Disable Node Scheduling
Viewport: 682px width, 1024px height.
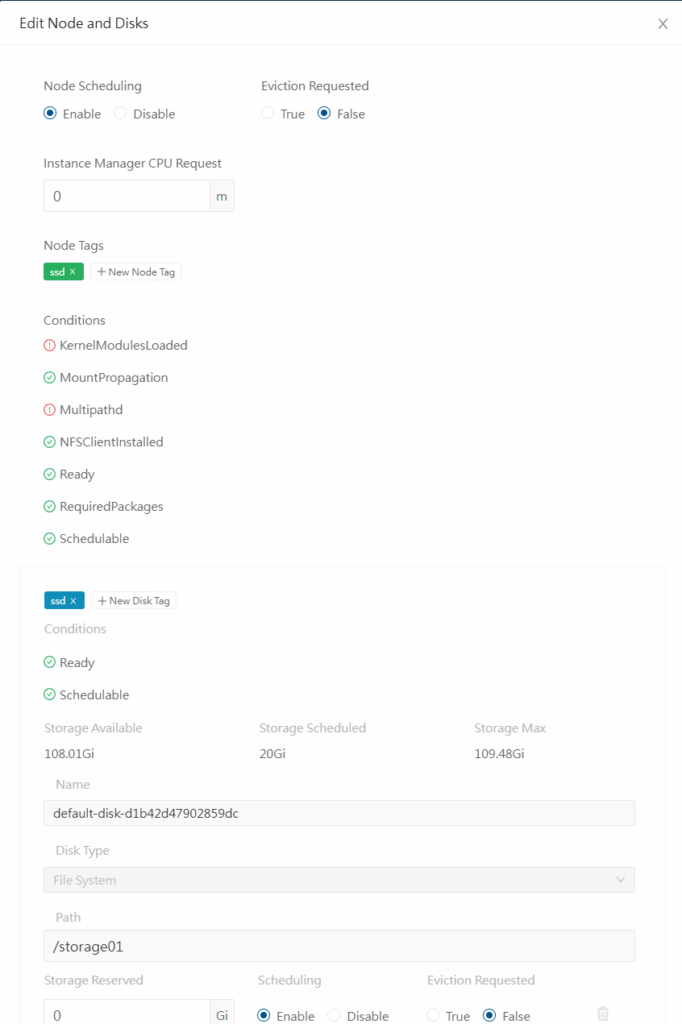coord(121,114)
